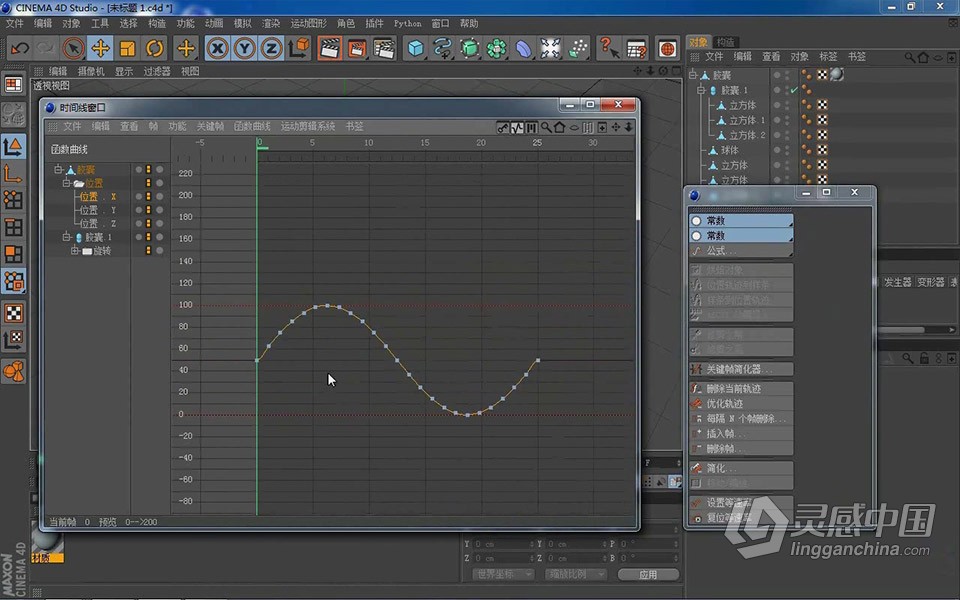The width and height of the screenshot is (960, 600).
Task: Open the 渲染 menu
Action: coord(271,23)
